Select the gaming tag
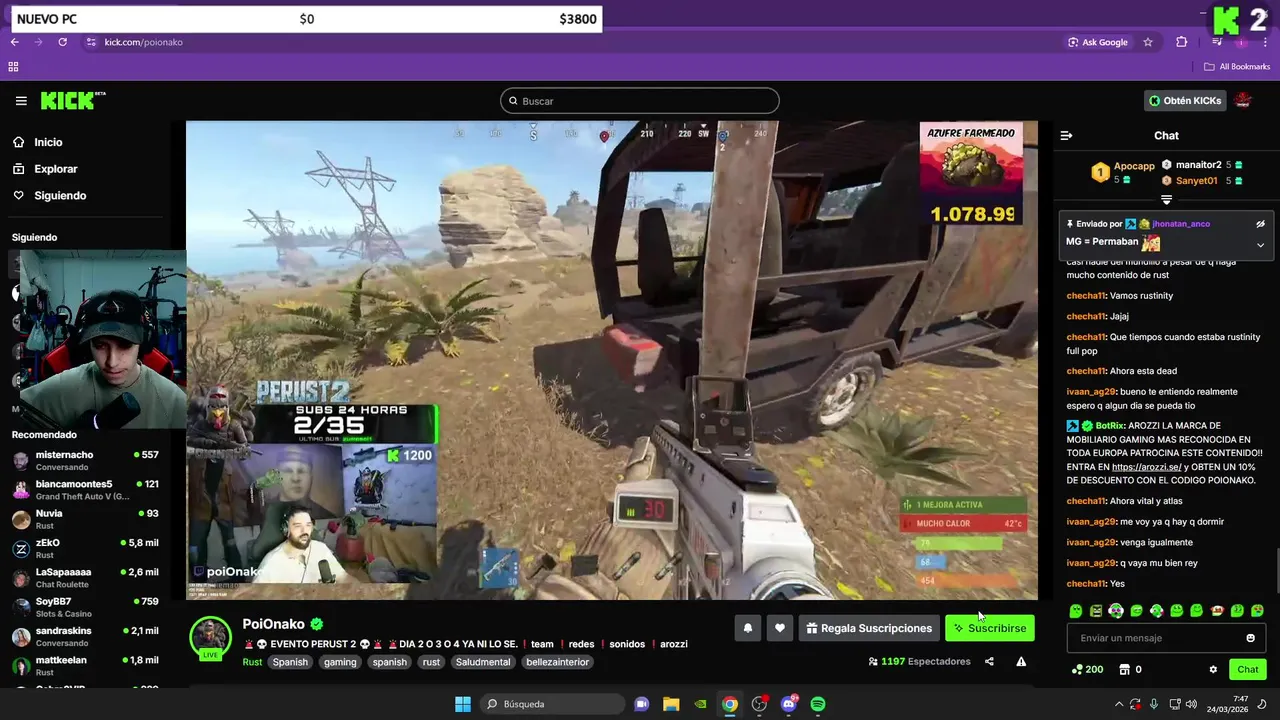Screen dimensions: 1280x720 pos(340,662)
